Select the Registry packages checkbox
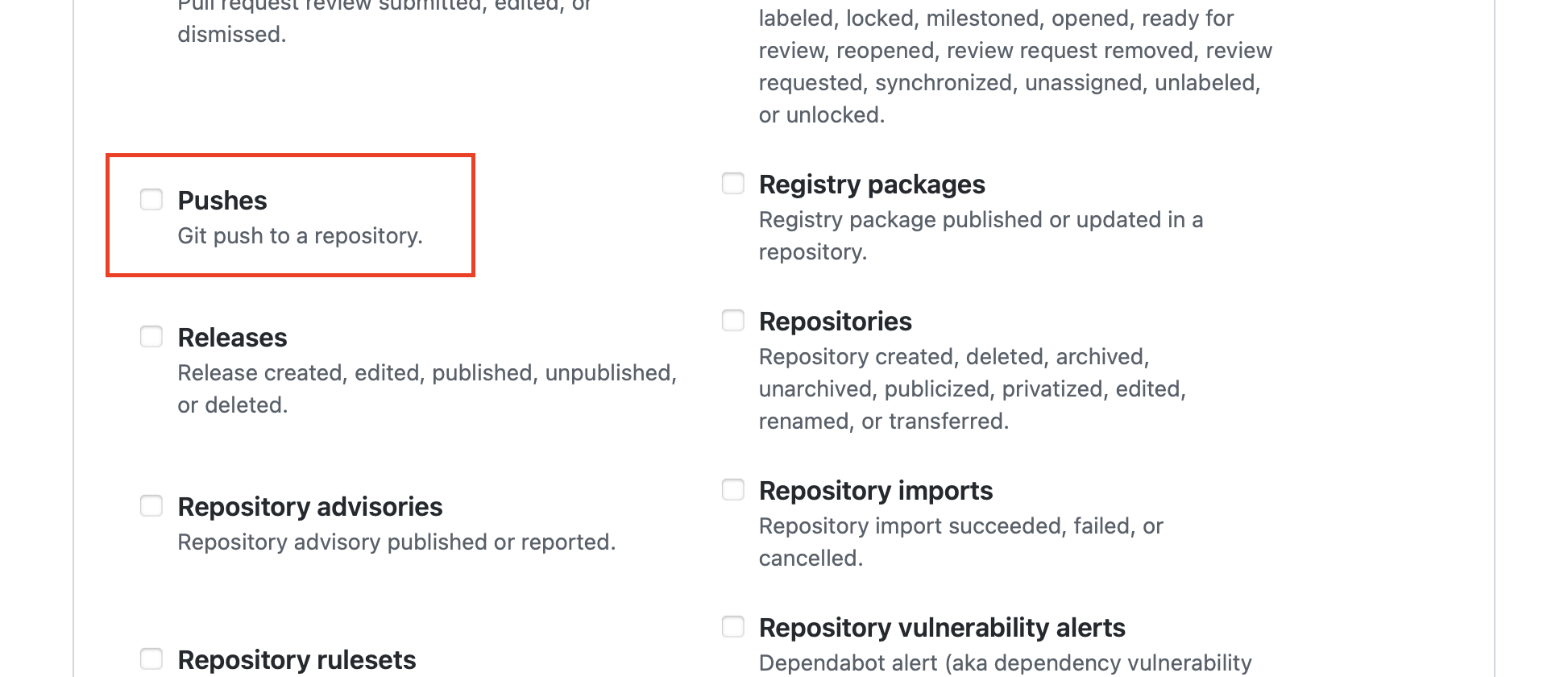The height and width of the screenshot is (677, 1568). click(x=733, y=183)
